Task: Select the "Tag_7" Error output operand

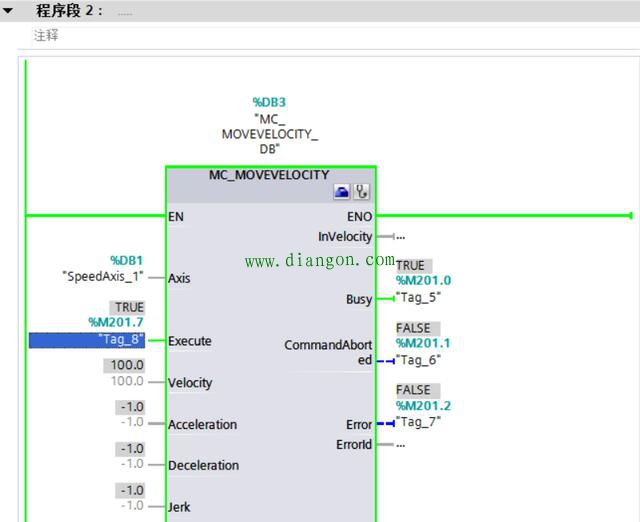Action: pyautogui.click(x=418, y=422)
